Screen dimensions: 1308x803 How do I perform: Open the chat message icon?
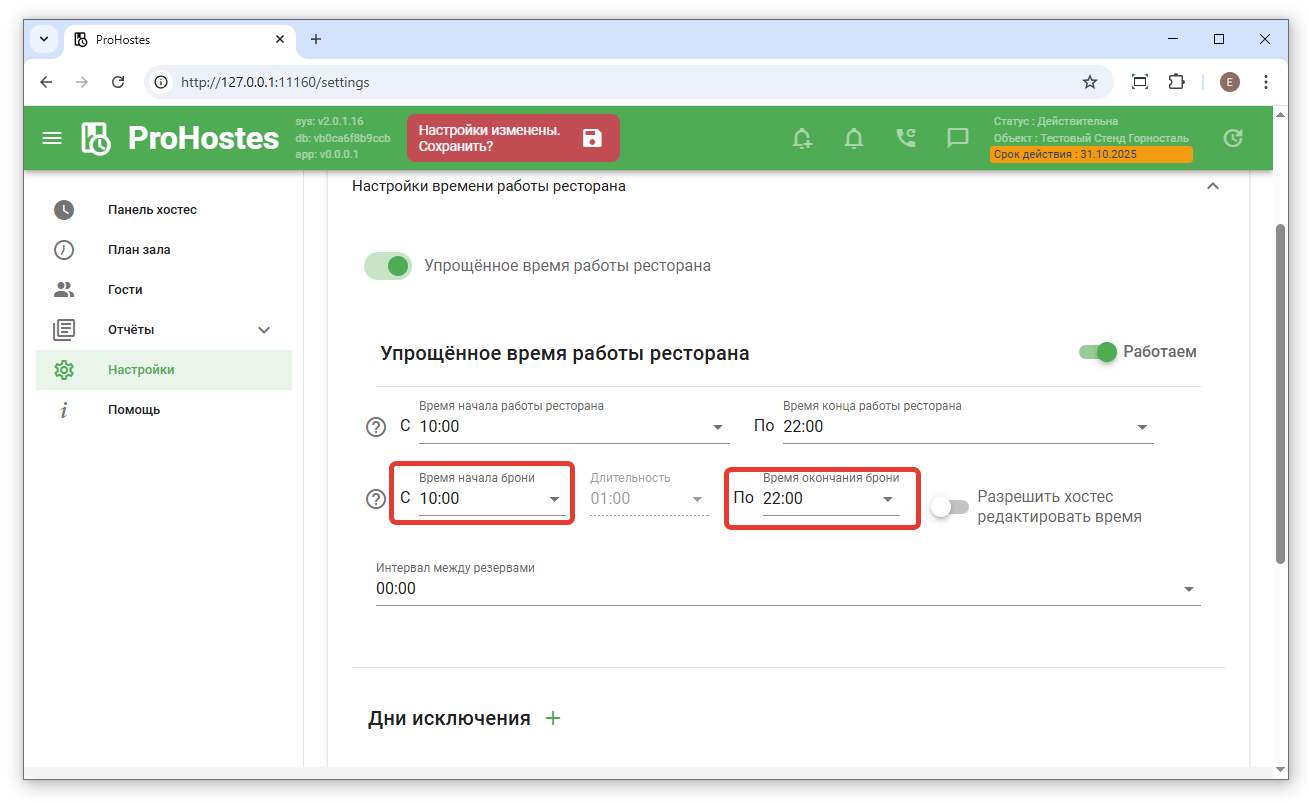[958, 138]
